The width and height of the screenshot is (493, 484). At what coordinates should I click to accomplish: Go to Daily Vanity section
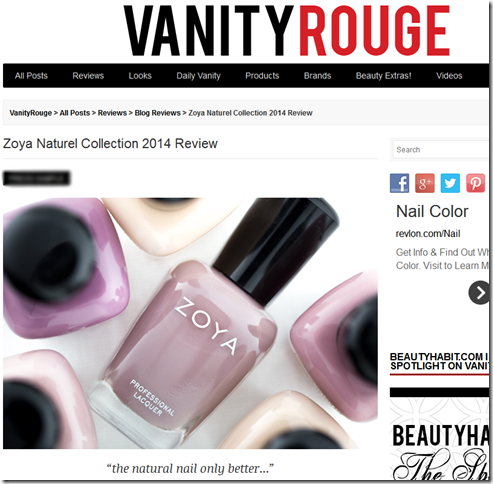point(198,76)
